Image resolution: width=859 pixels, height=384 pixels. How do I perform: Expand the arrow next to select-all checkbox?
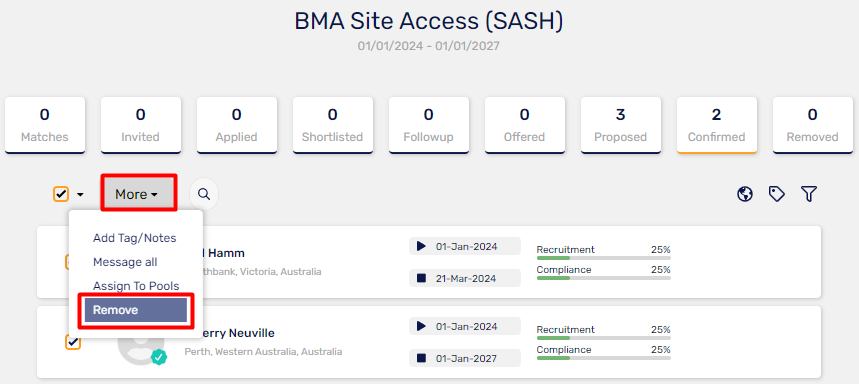tap(81, 194)
